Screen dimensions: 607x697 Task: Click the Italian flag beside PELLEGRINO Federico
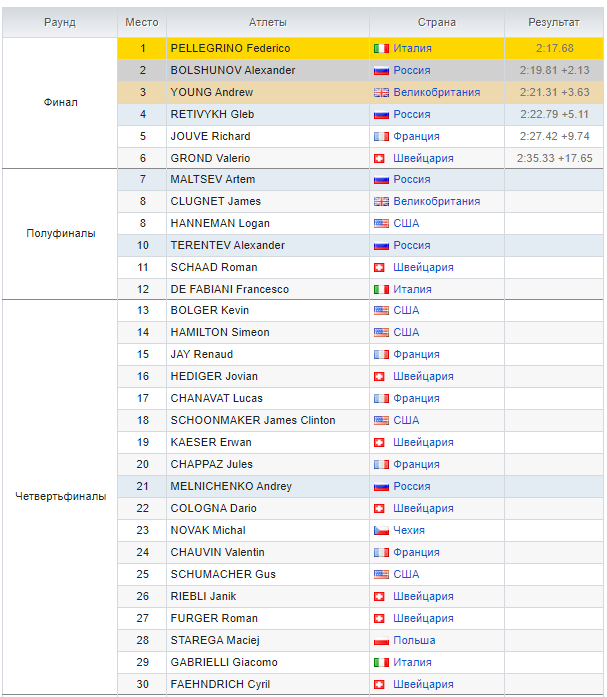380,48
